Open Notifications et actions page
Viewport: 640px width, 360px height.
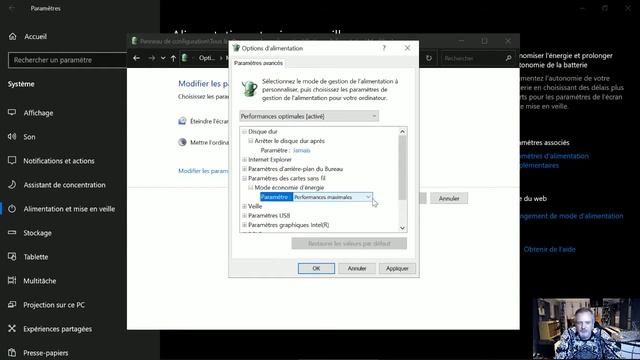coord(59,161)
